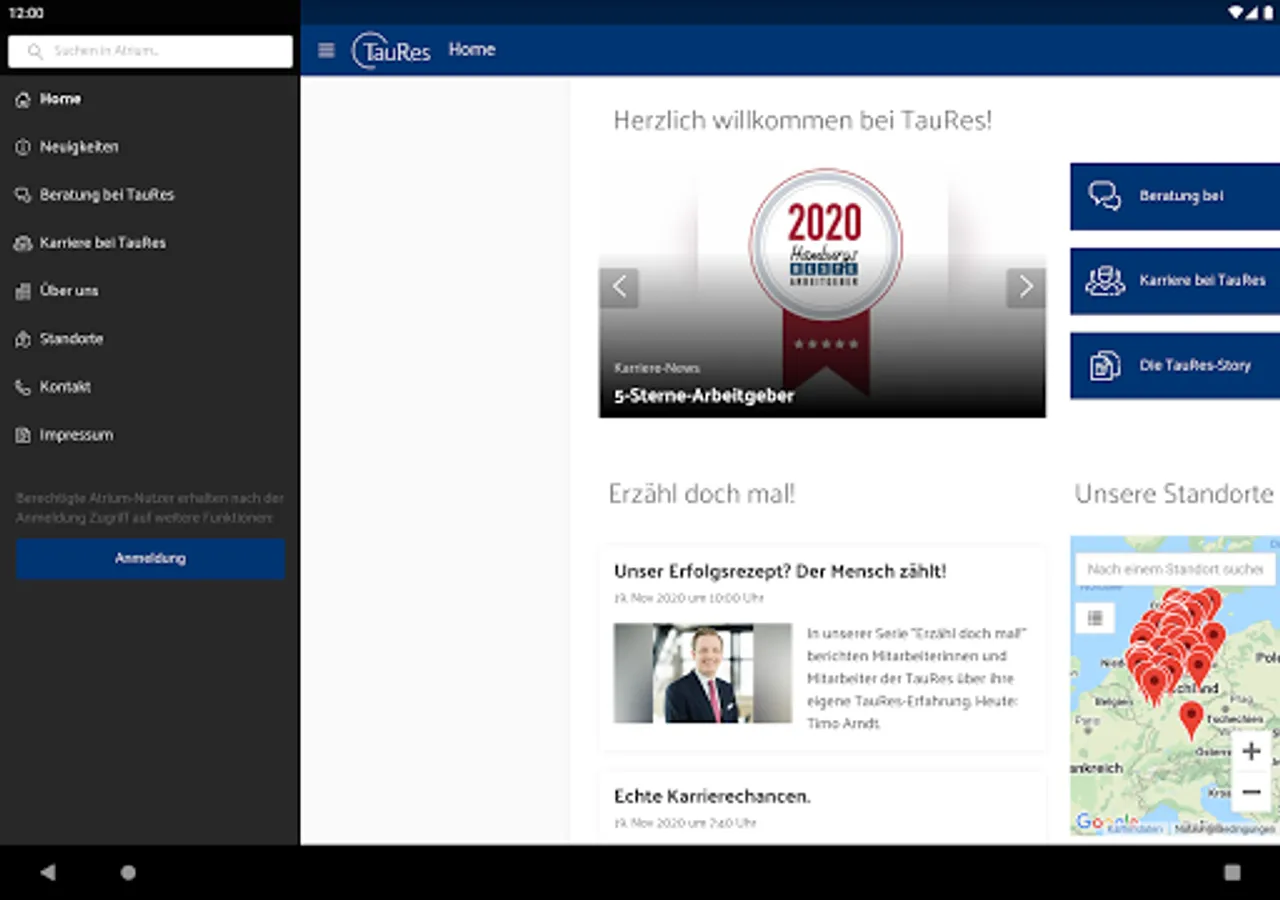The image size is (1280, 900).
Task: Click the document icon on TauRes-Story tile
Action: coord(1105,366)
